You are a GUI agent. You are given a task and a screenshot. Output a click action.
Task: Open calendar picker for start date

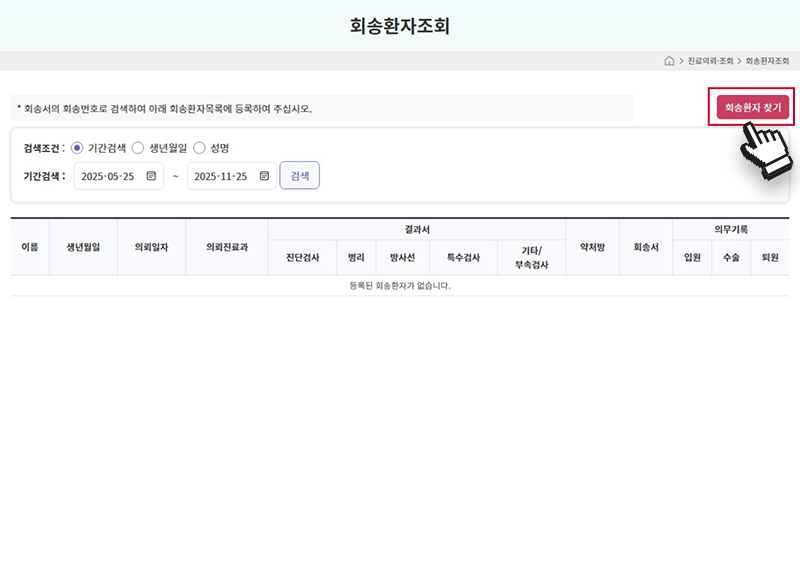click(x=151, y=176)
